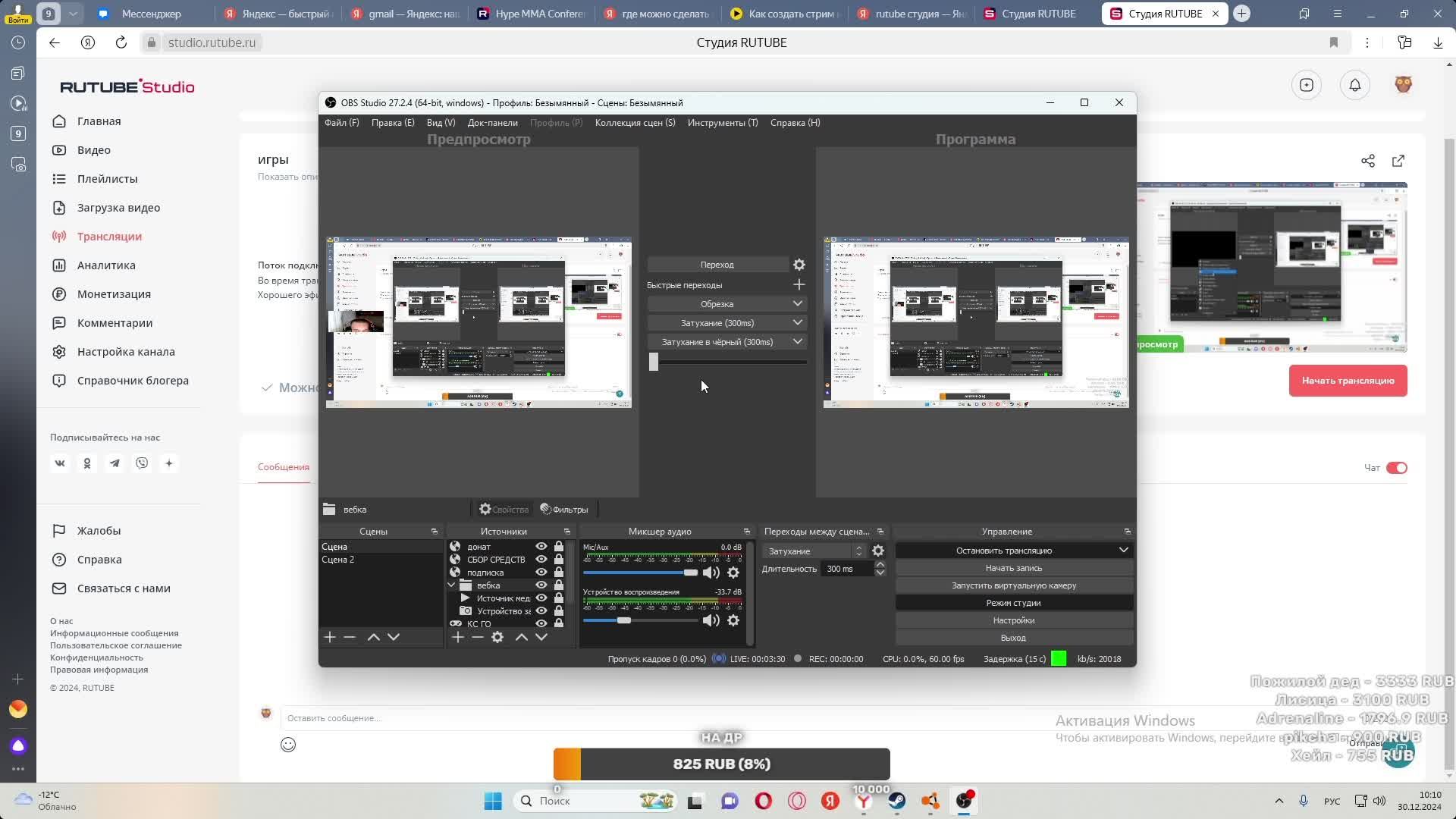Share the broadcast via share icon
The height and width of the screenshot is (819, 1456).
click(x=1368, y=161)
